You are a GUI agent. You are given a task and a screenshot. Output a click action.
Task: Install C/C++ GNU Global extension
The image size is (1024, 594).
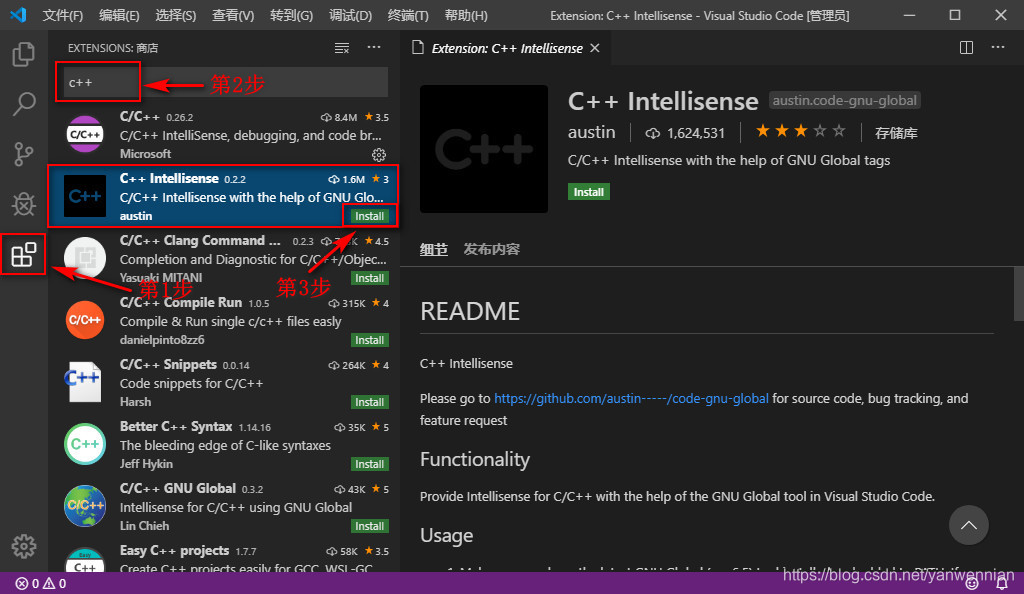(370, 526)
